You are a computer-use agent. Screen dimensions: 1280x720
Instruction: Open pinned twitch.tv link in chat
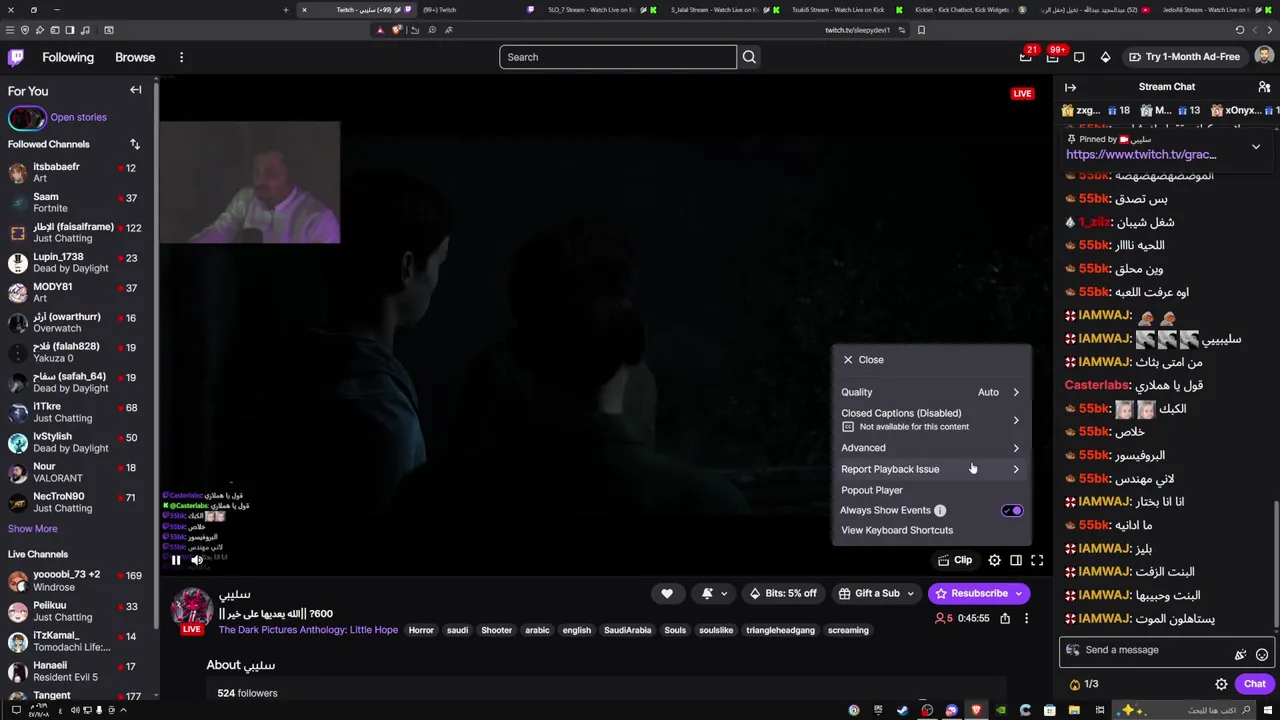[x=1141, y=154]
